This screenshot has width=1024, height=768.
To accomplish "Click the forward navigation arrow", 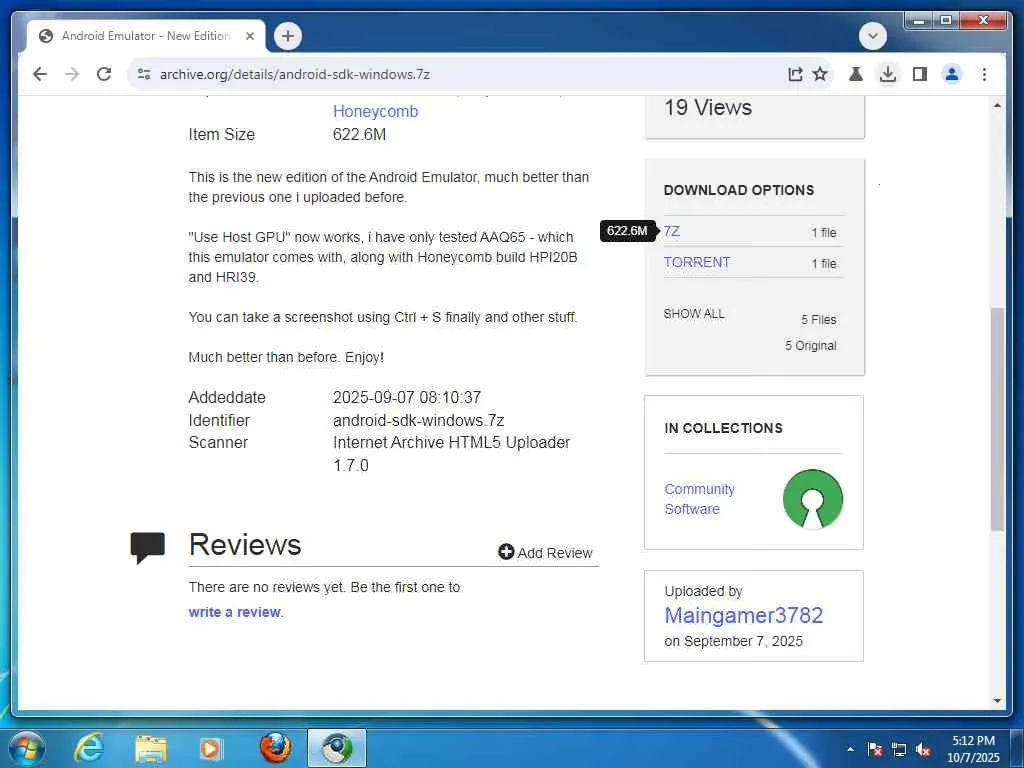I will 72,74.
